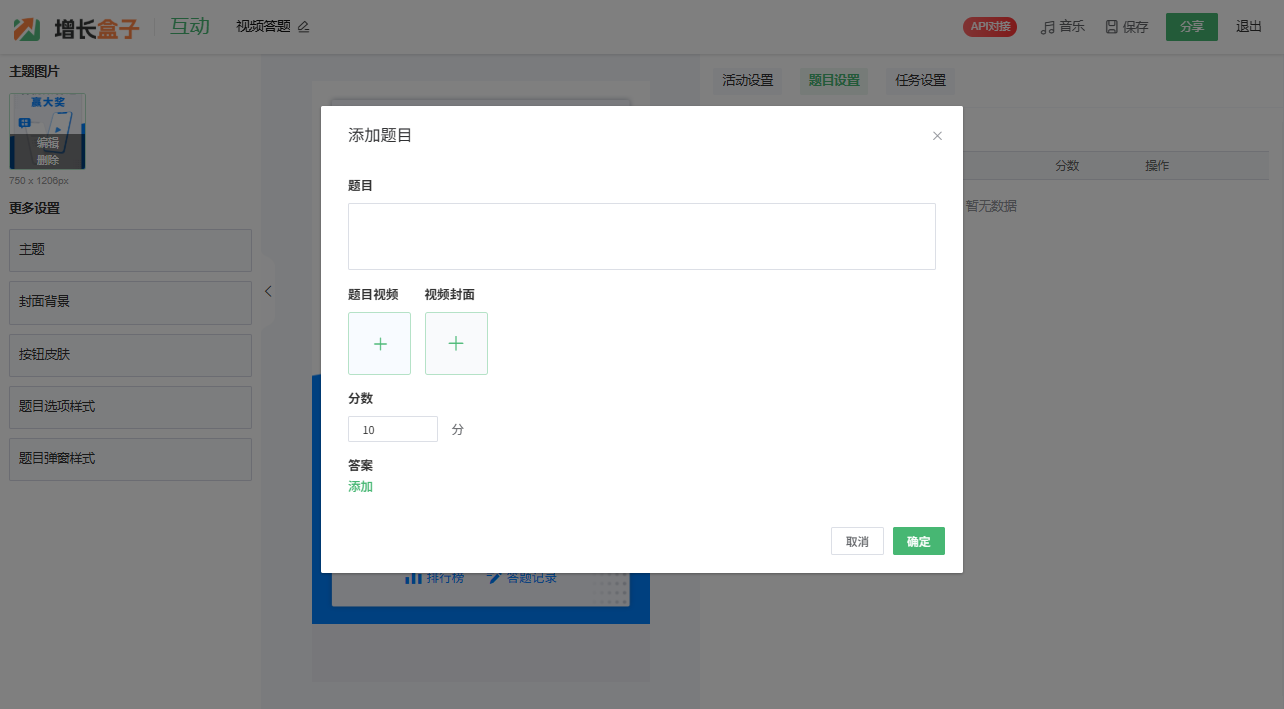Expand the 主题 settings section
Viewport: 1284px width, 709px height.
point(130,250)
